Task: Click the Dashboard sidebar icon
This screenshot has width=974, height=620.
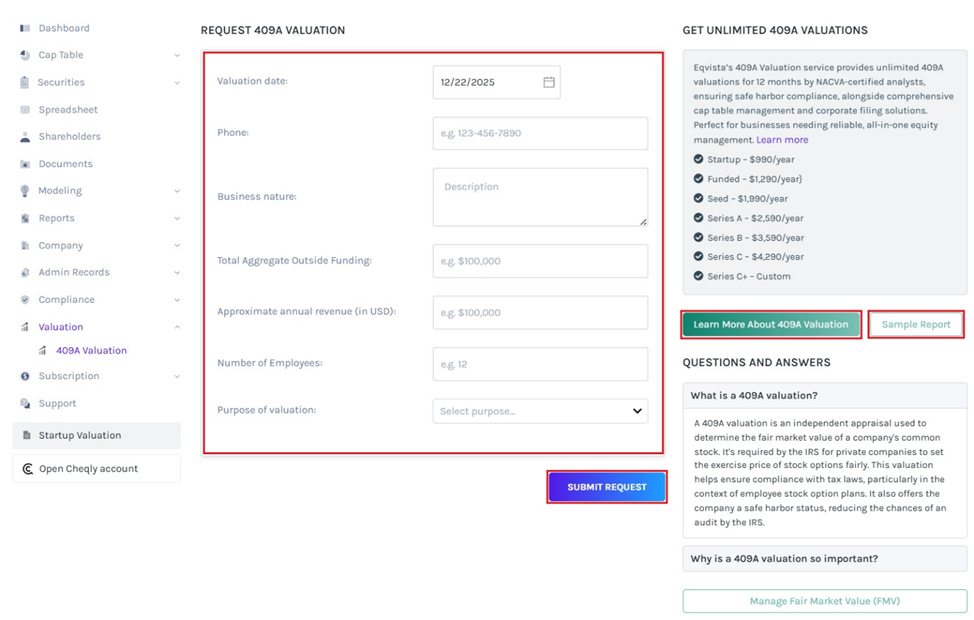Action: tap(25, 28)
